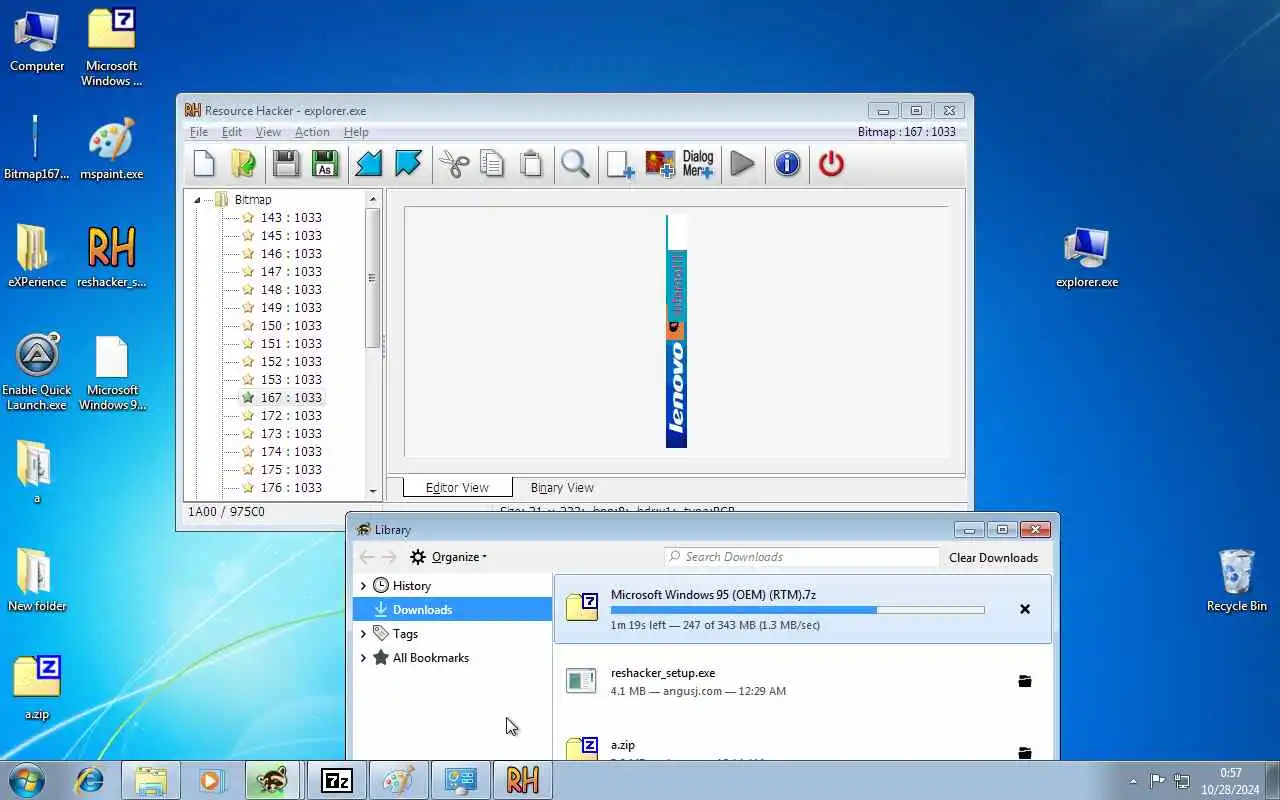The width and height of the screenshot is (1280, 800).
Task: Click the Copy icon in toolbar
Action: coord(492,164)
